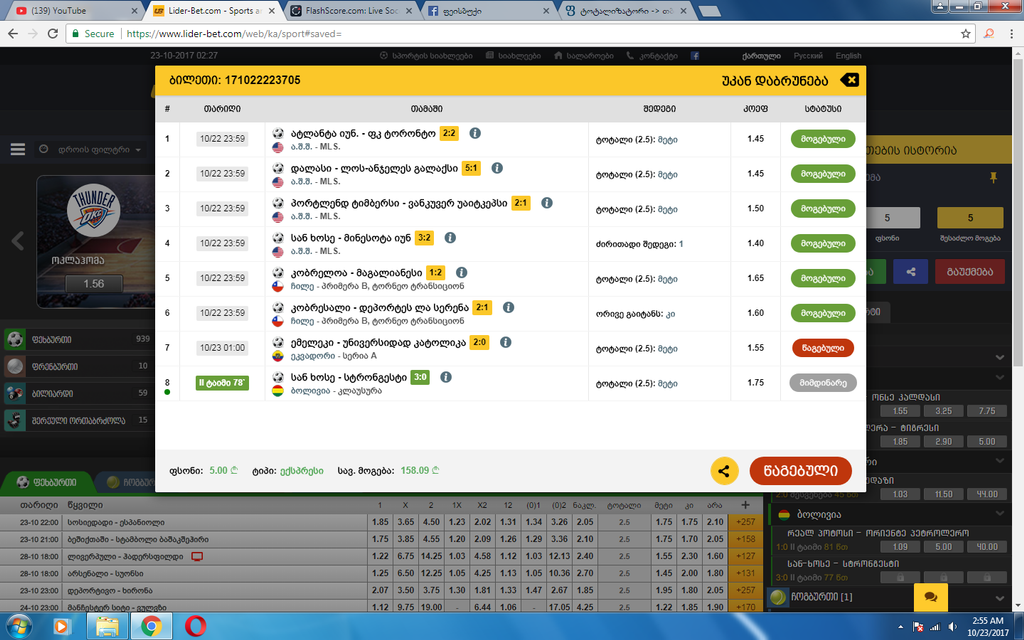The height and width of the screenshot is (640, 1024).
Task: Click red წაგებული status on row 7
Action: click(823, 347)
